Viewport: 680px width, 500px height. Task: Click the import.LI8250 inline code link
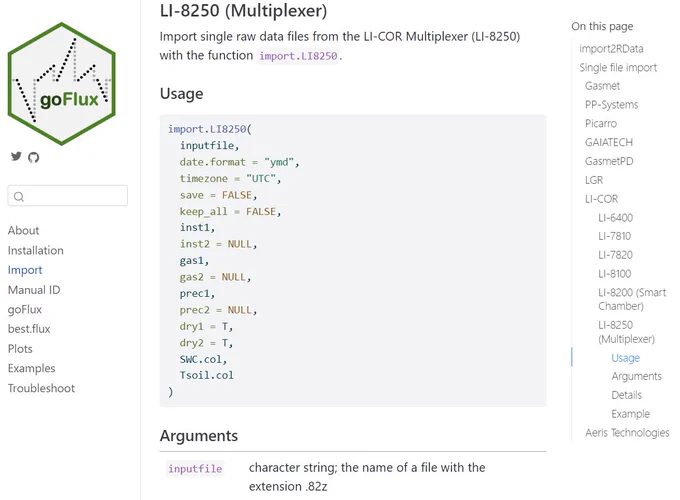[x=298, y=56]
